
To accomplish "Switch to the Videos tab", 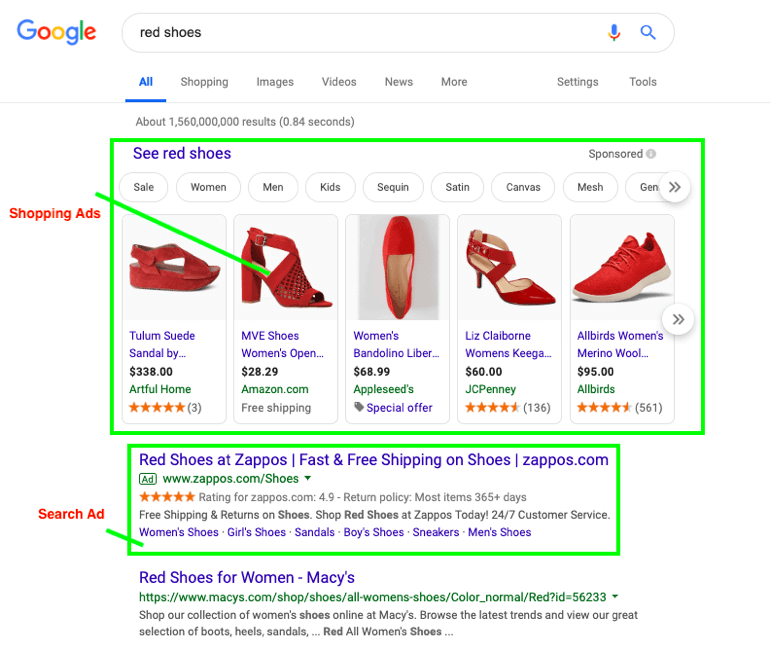I will coord(339,82).
